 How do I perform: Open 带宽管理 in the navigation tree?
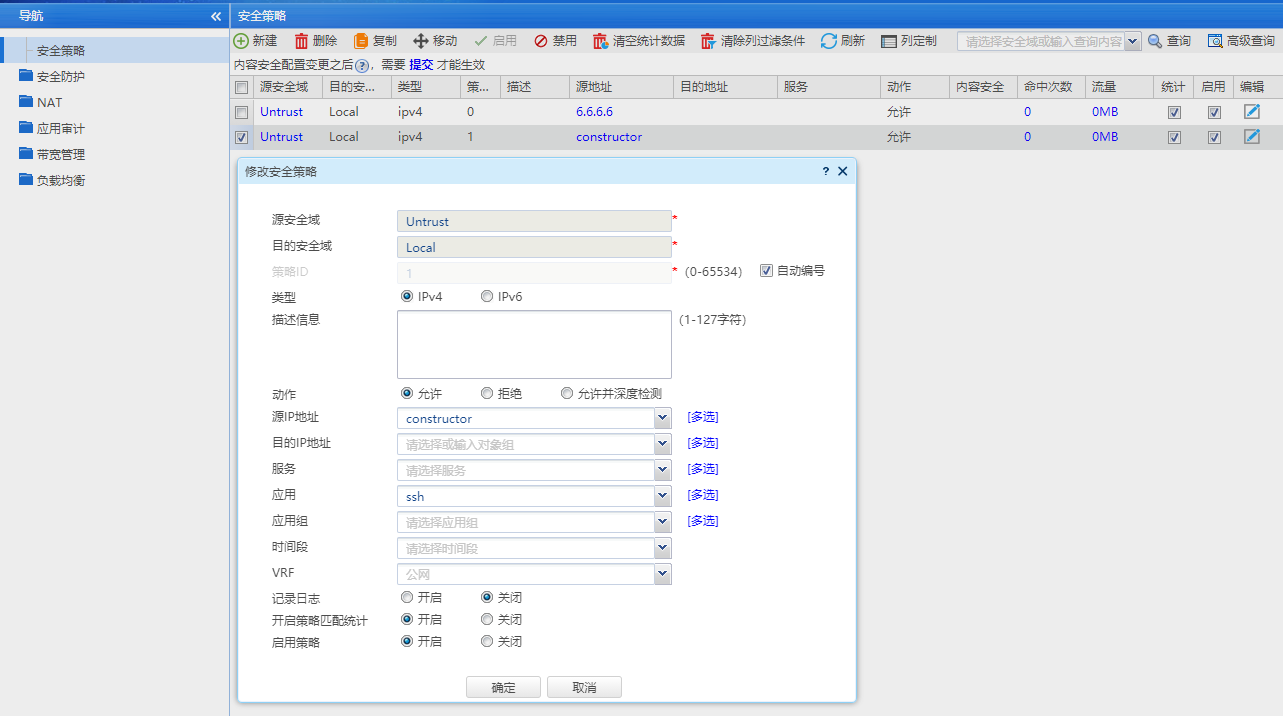[x=60, y=154]
